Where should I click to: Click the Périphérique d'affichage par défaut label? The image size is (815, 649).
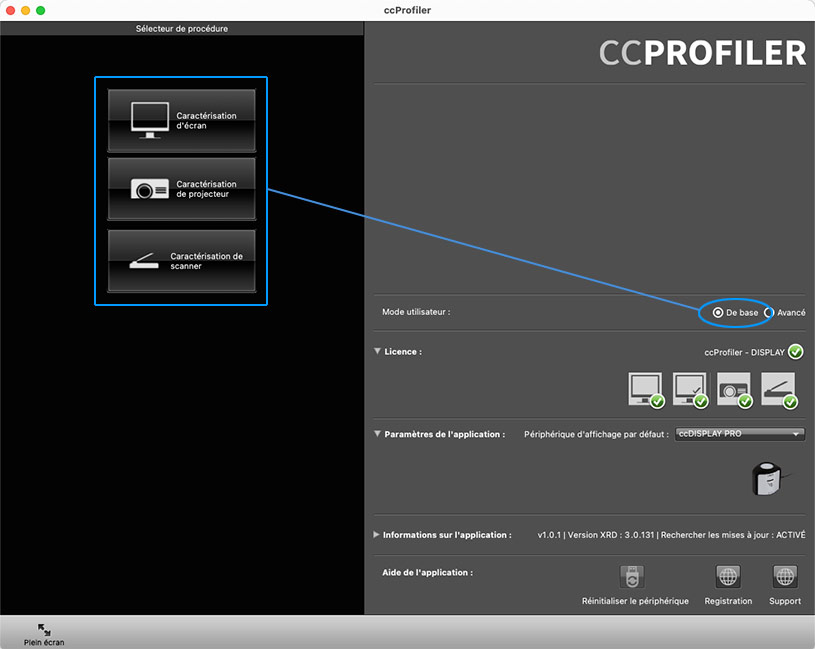click(x=596, y=434)
